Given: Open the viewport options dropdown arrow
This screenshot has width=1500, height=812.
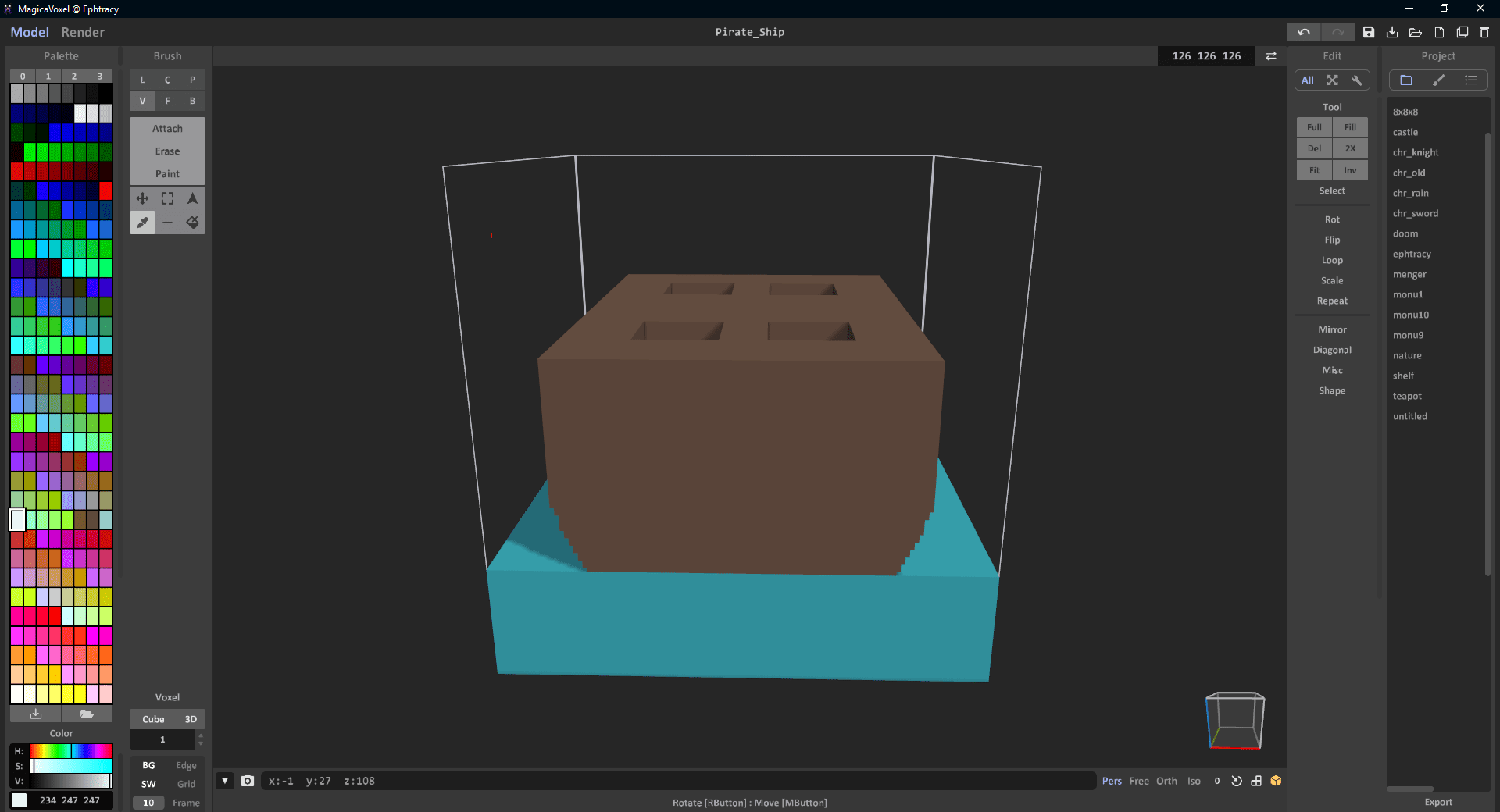Looking at the screenshot, I should pyautogui.click(x=225, y=781).
